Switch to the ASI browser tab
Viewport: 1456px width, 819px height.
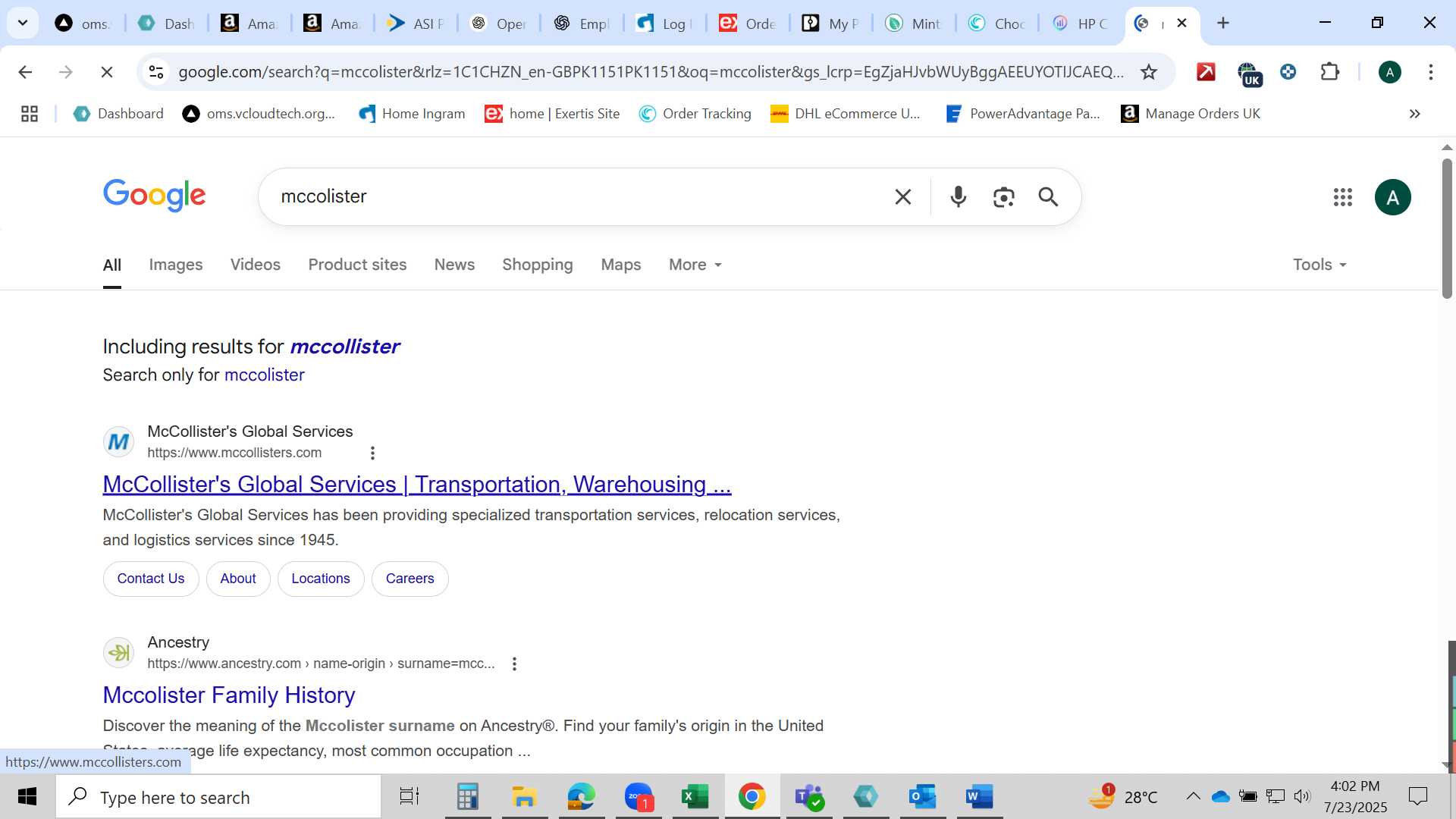[416, 24]
